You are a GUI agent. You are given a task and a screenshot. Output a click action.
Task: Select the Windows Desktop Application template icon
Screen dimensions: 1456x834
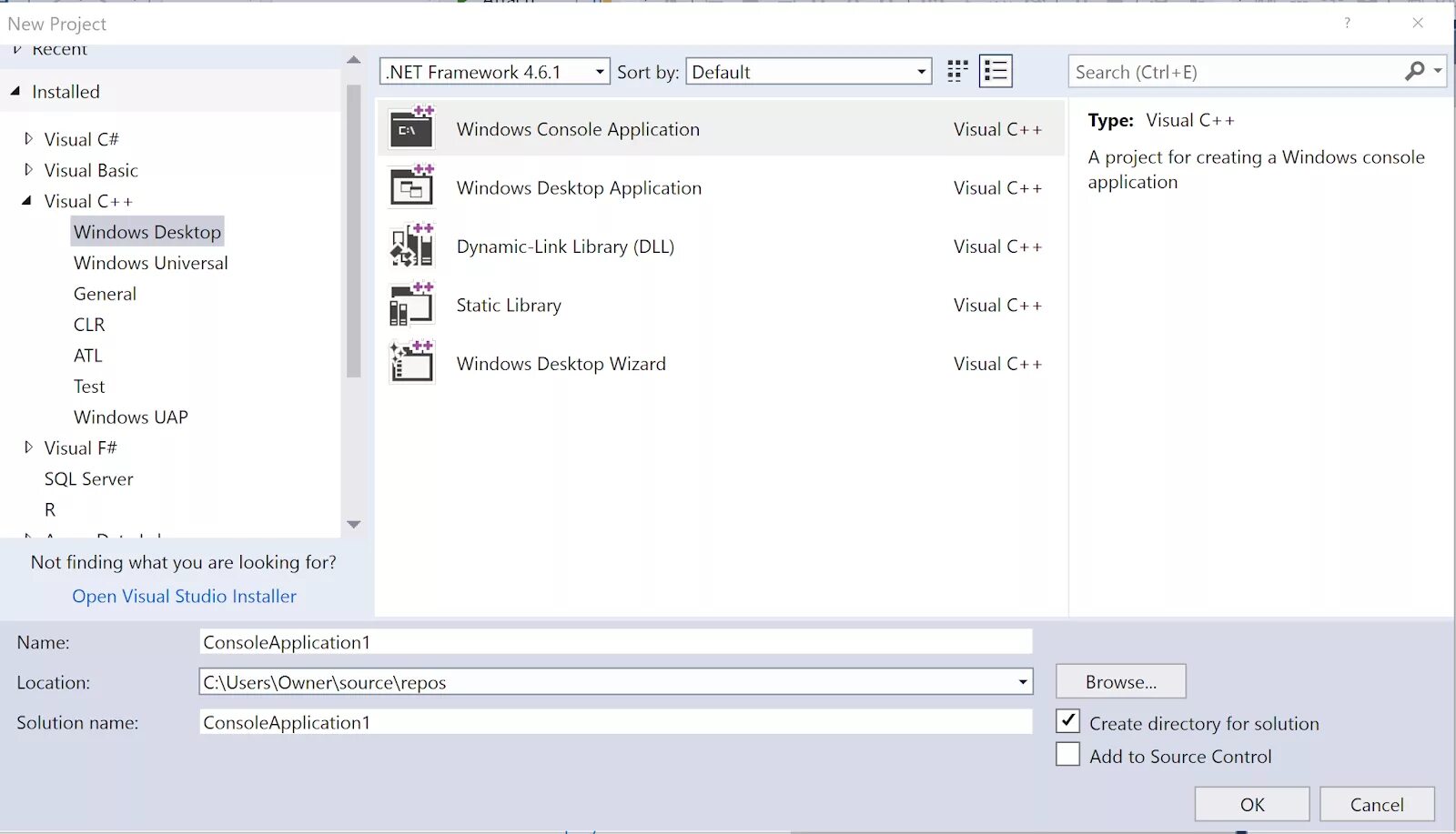[411, 186]
